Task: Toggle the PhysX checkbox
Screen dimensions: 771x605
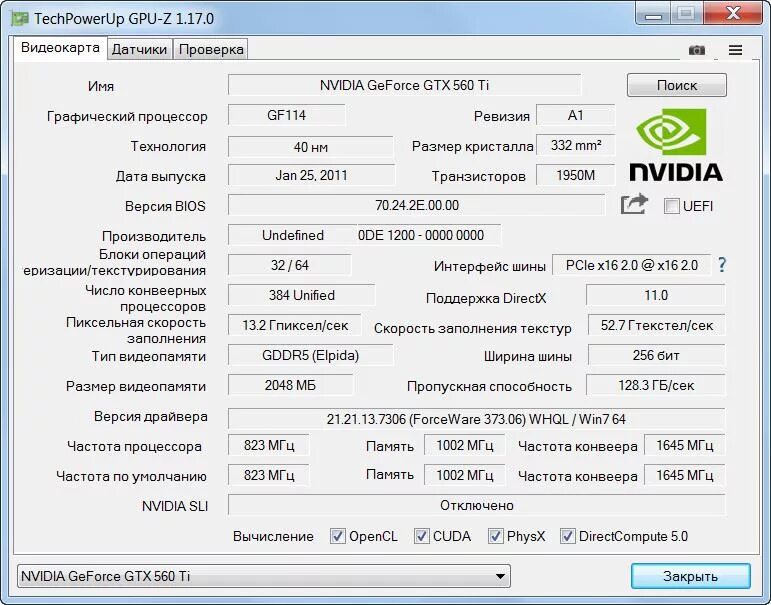Action: [495, 536]
